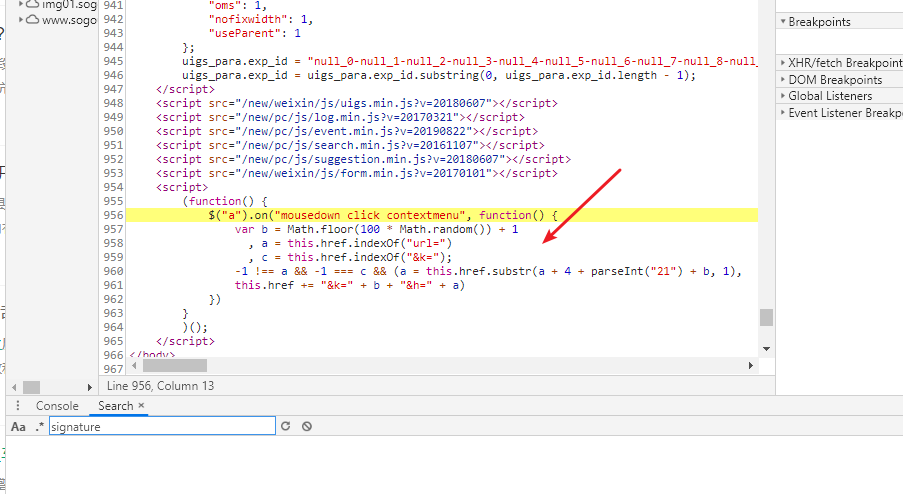Switch to the Console tab

57,406
